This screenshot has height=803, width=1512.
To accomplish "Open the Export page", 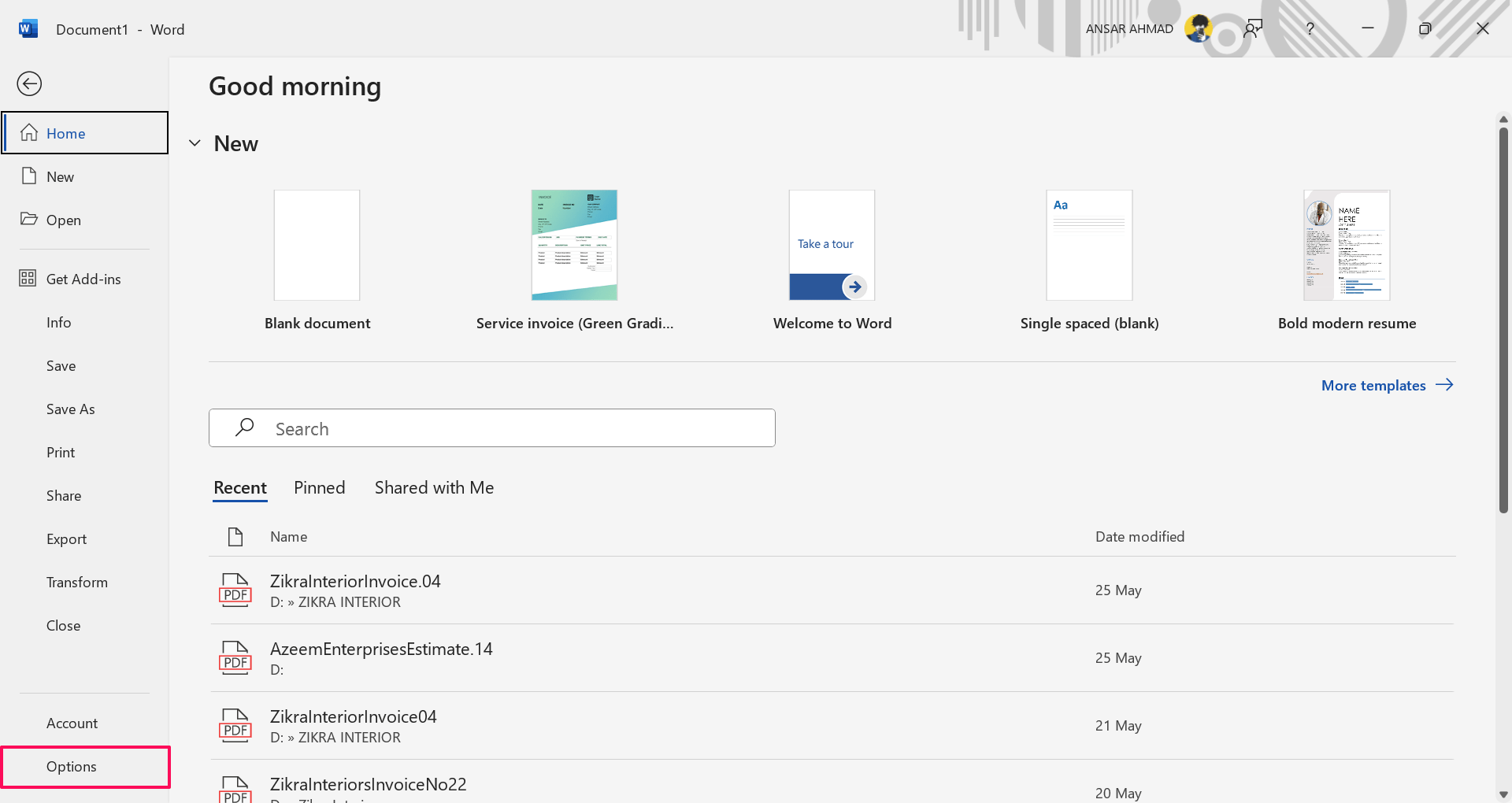I will point(66,538).
